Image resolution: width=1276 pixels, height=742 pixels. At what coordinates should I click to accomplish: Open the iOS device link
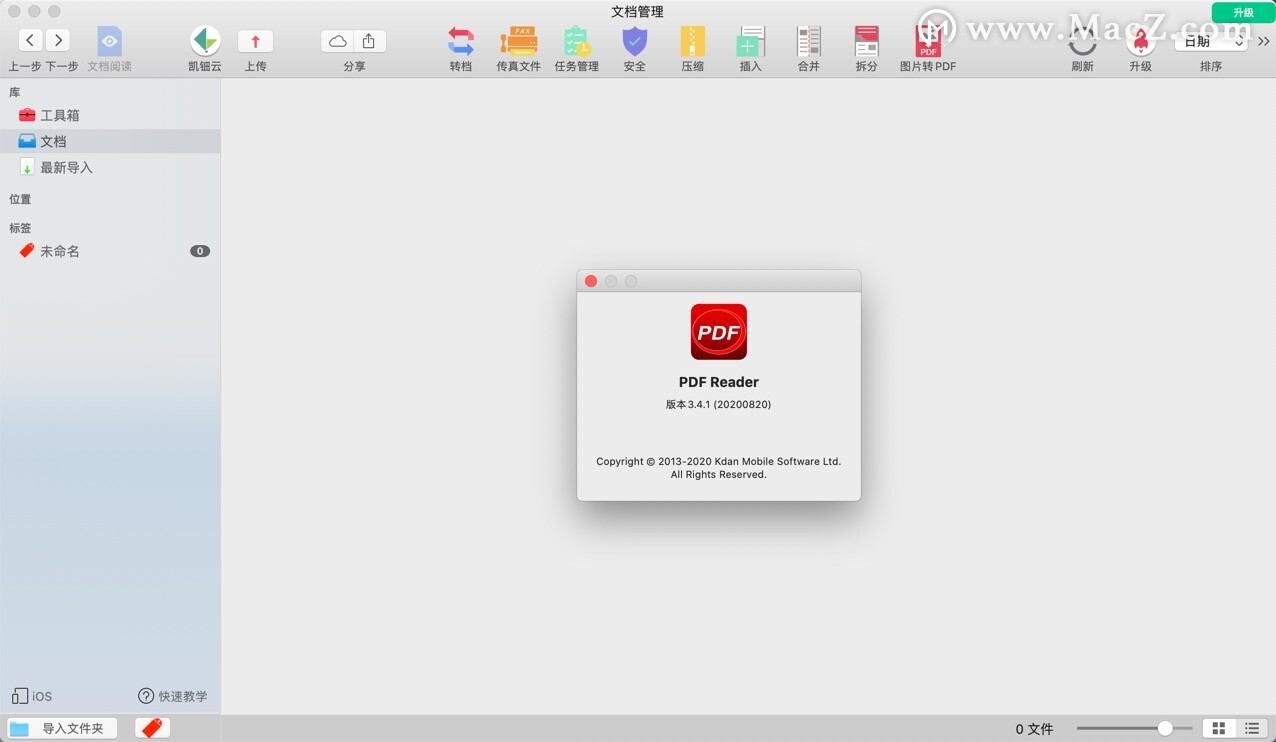pos(32,696)
